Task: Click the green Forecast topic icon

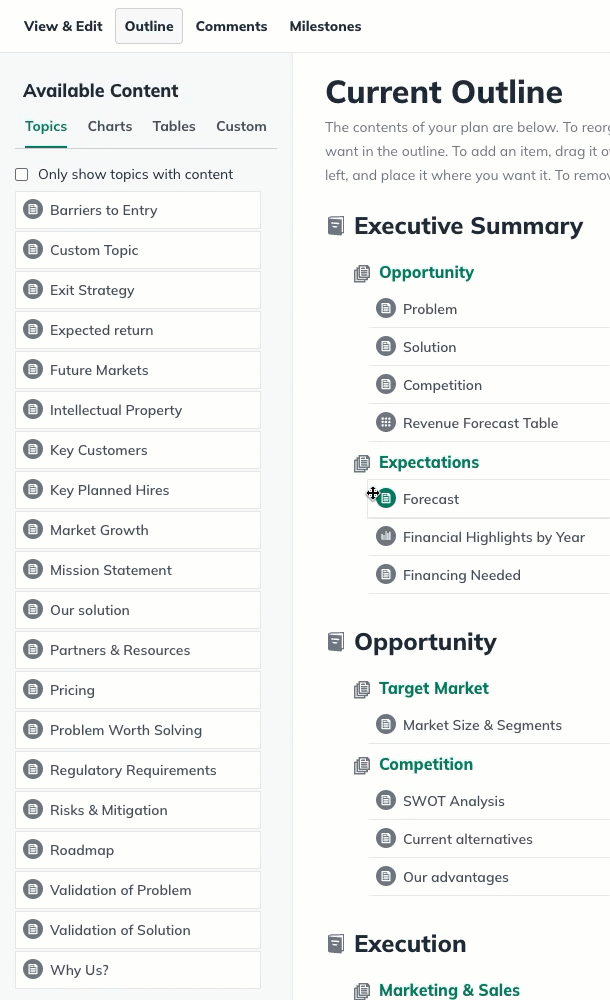Action: (386, 498)
